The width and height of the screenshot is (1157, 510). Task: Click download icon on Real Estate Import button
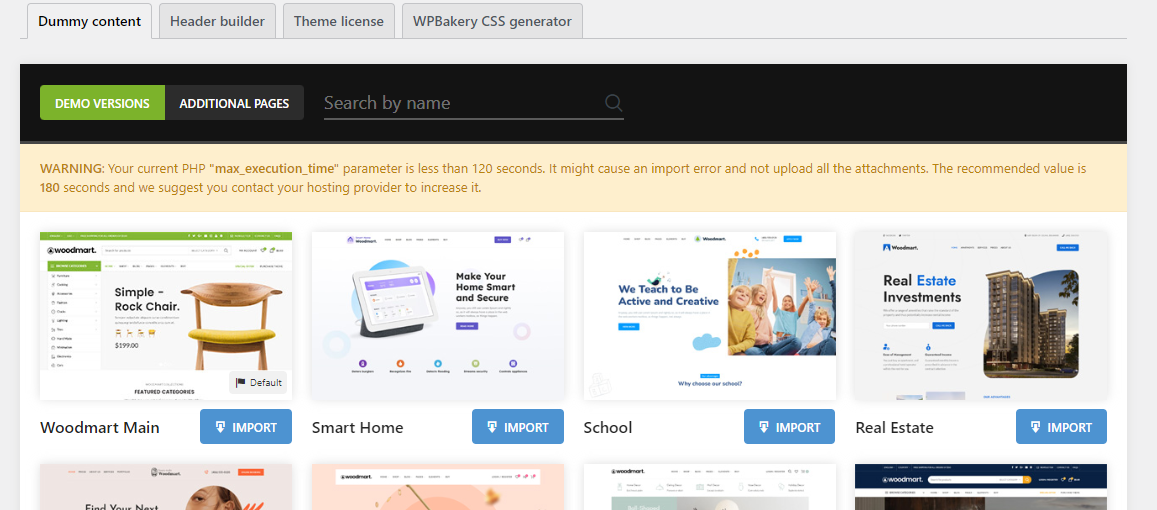[x=1036, y=427]
